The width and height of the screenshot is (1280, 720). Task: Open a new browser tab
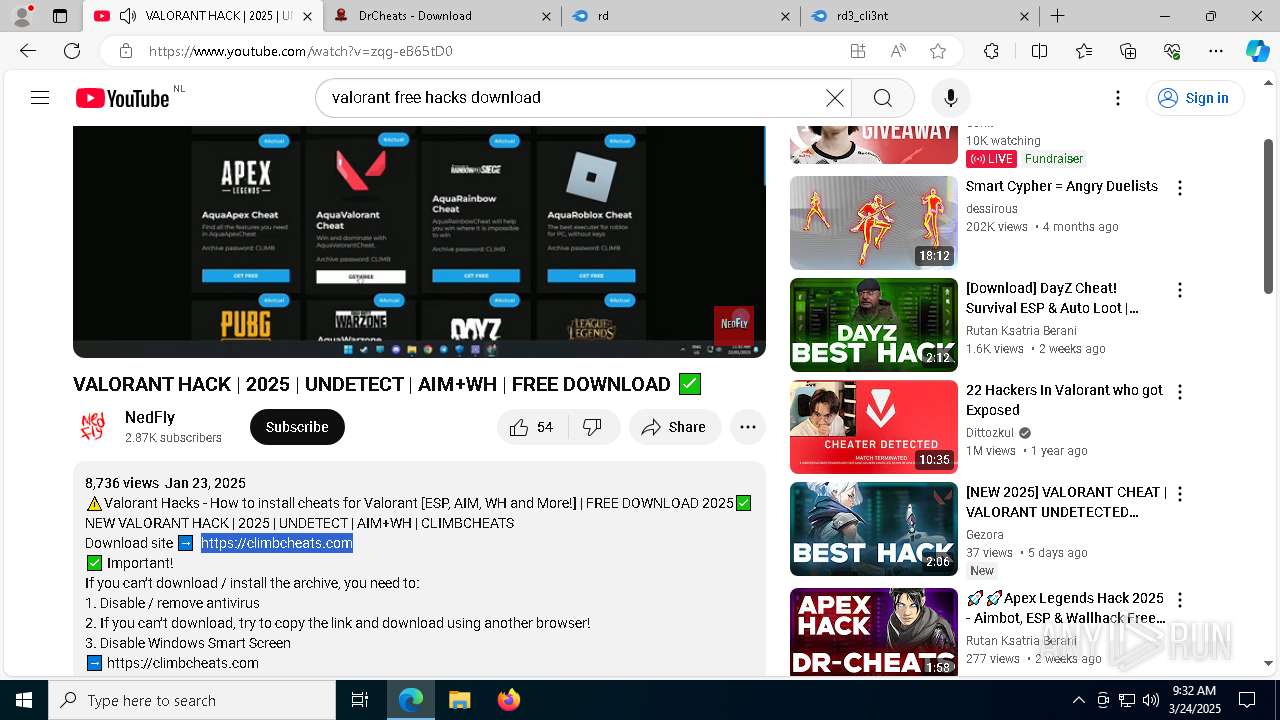(x=1057, y=16)
